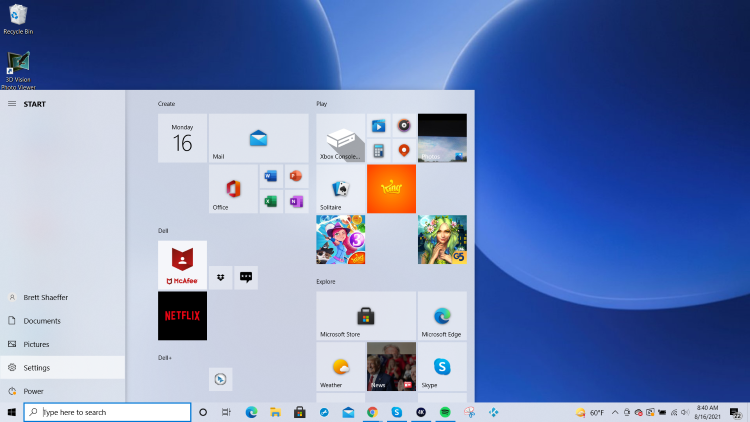Screen dimensions: 750x422
Task: Launch the Office tile
Action: coord(233,189)
